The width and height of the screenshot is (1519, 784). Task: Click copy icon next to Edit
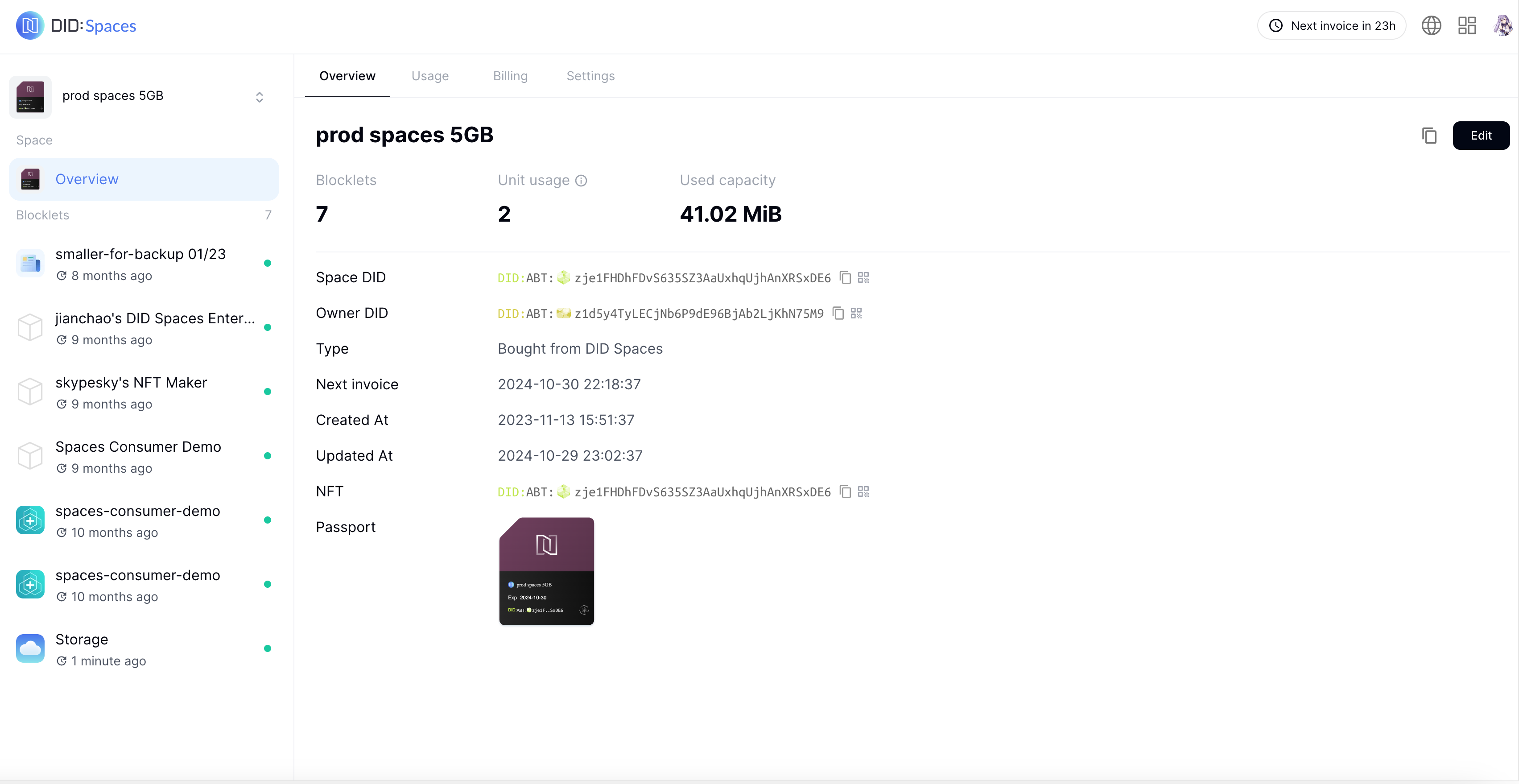1429,136
